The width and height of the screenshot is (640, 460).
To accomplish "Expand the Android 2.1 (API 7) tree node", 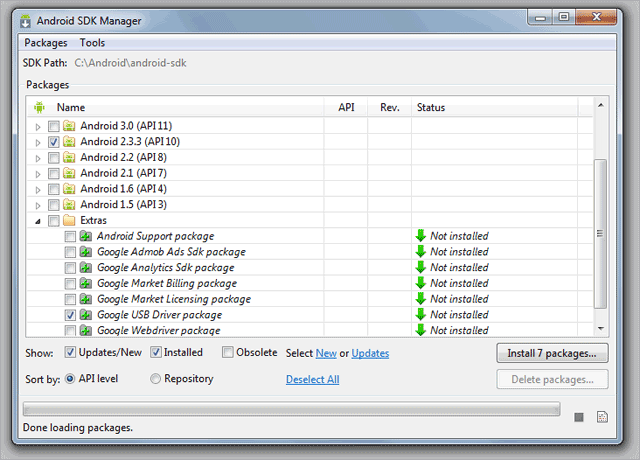I will coord(38,174).
